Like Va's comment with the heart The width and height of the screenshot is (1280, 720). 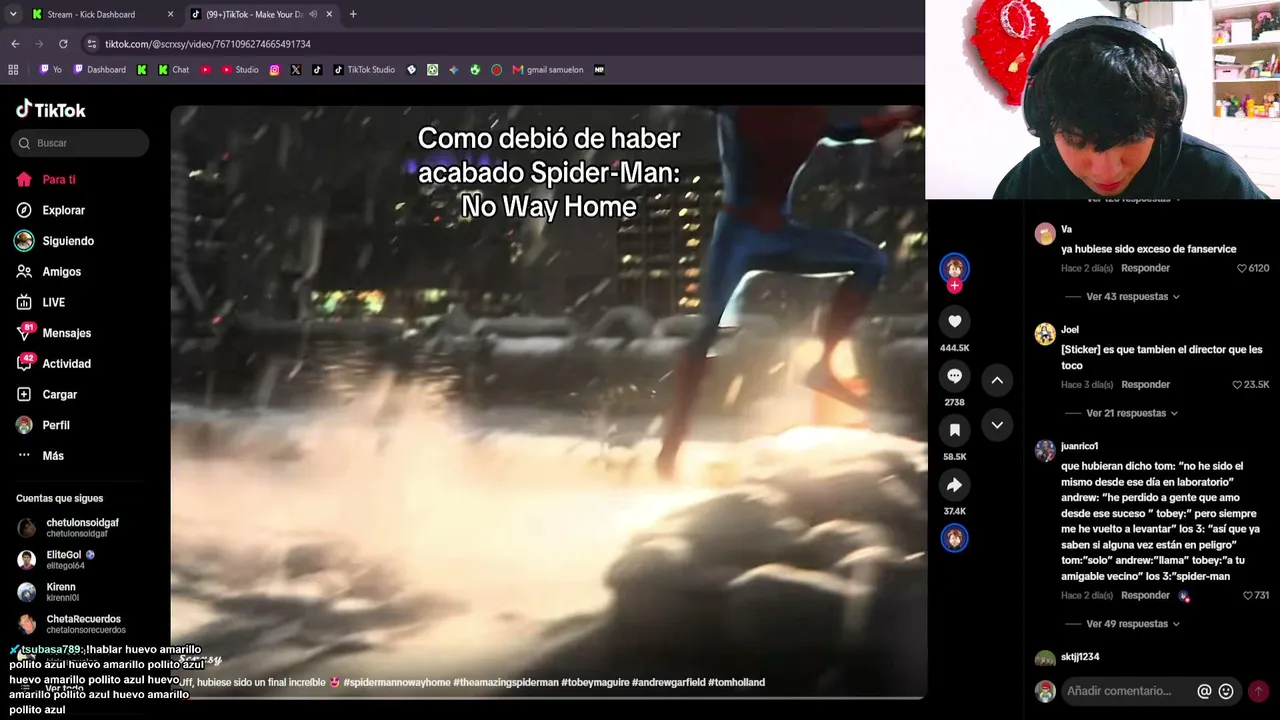click(1242, 268)
